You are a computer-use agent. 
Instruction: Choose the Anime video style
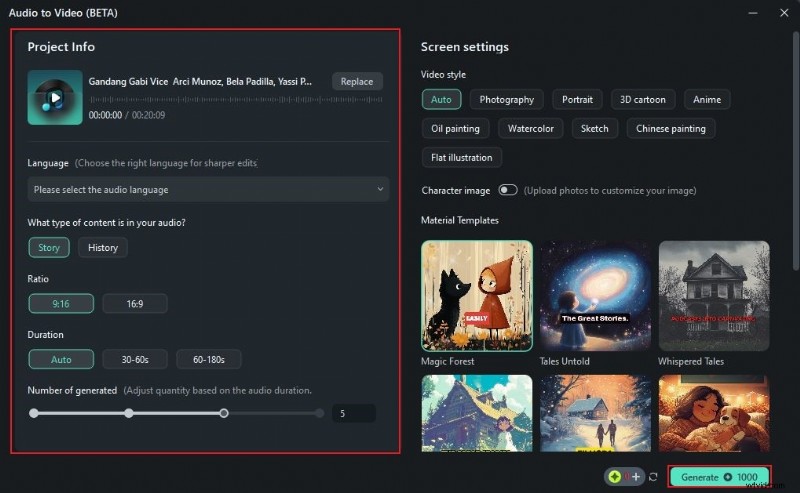tap(708, 99)
